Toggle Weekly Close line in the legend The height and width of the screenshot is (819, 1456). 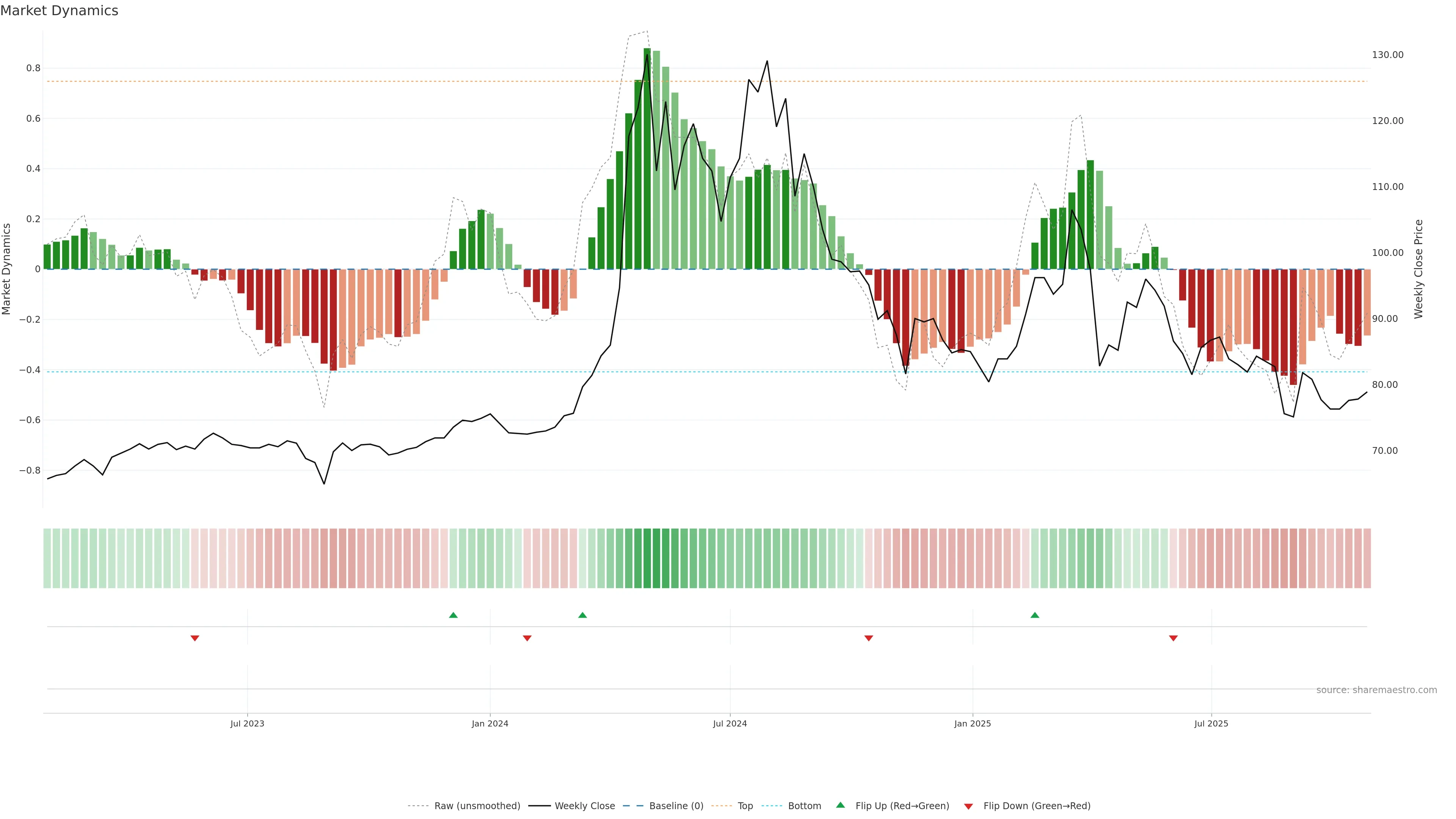[584, 806]
